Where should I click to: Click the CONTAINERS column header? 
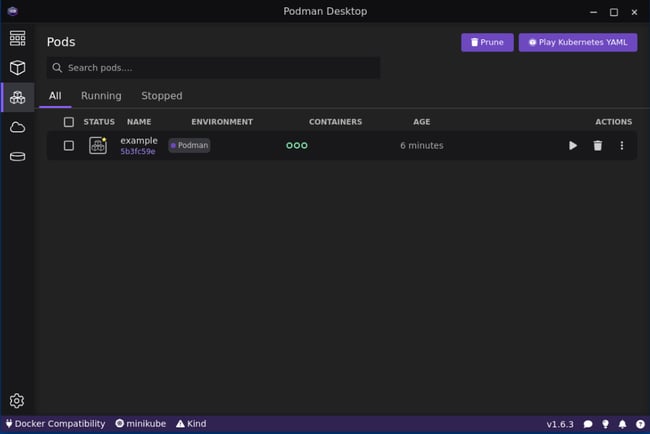(x=335, y=122)
